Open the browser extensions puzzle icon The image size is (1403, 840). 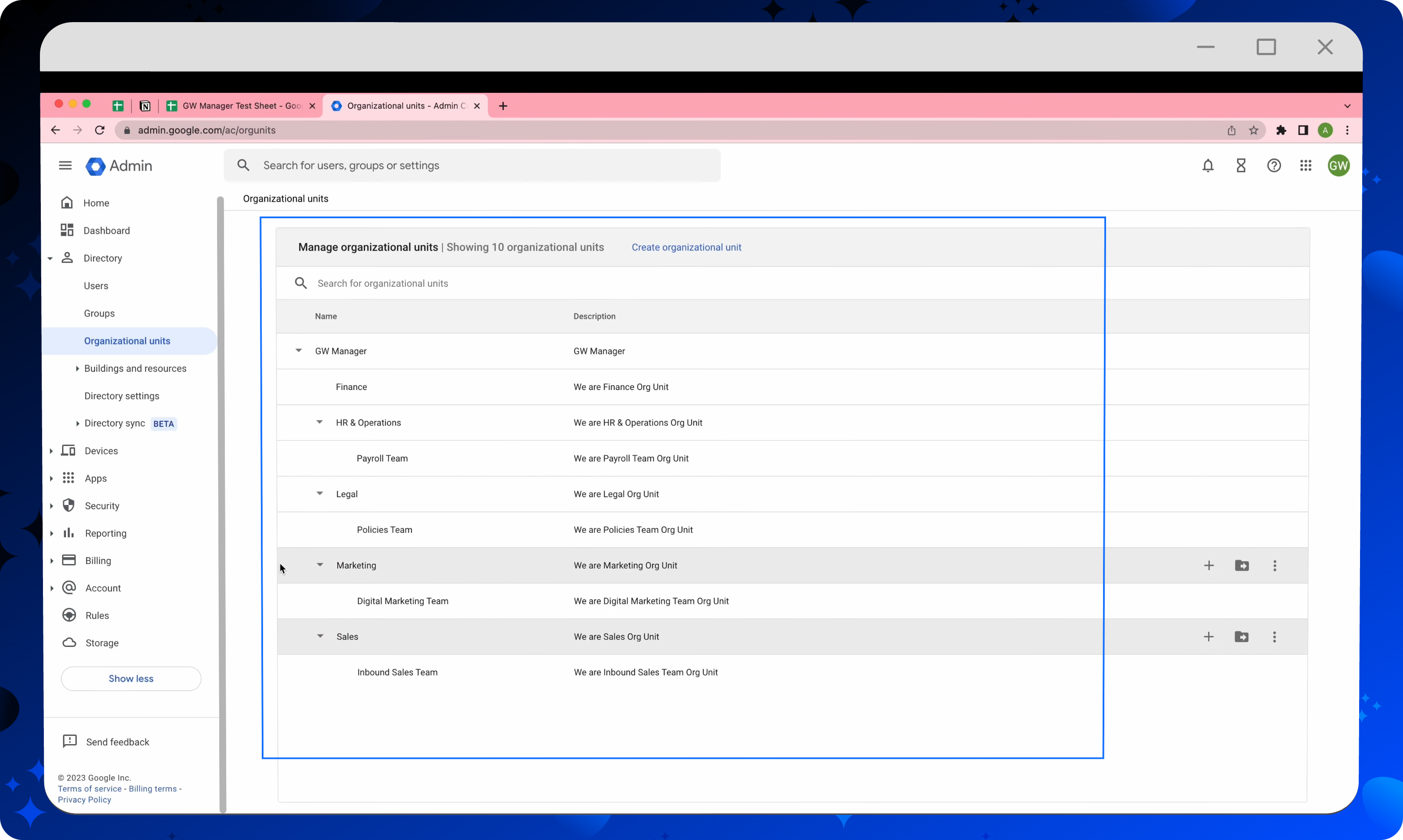pos(1281,131)
